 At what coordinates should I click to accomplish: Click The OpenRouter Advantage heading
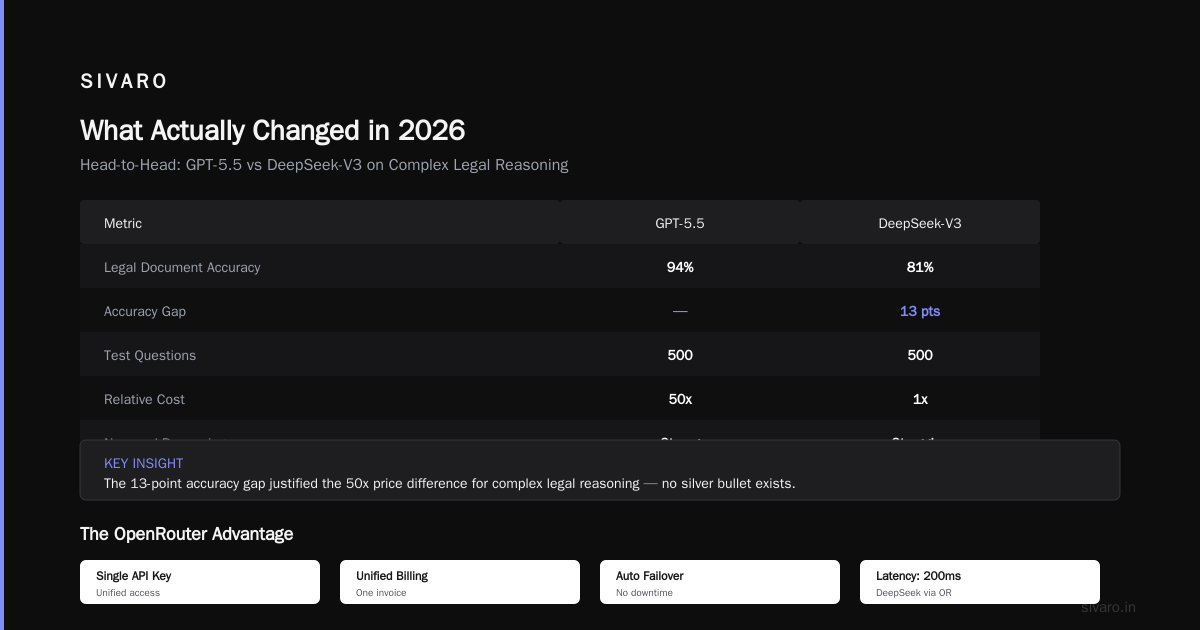[x=187, y=534]
